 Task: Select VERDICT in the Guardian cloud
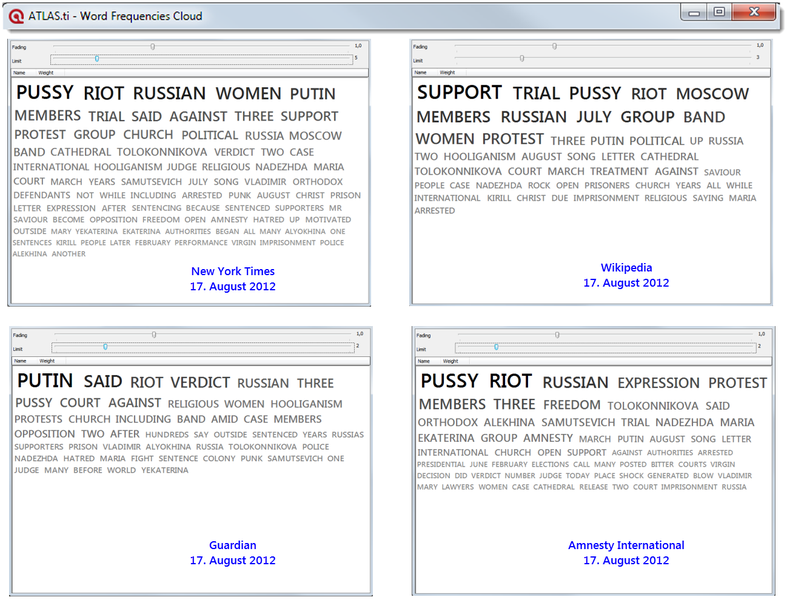click(x=200, y=383)
